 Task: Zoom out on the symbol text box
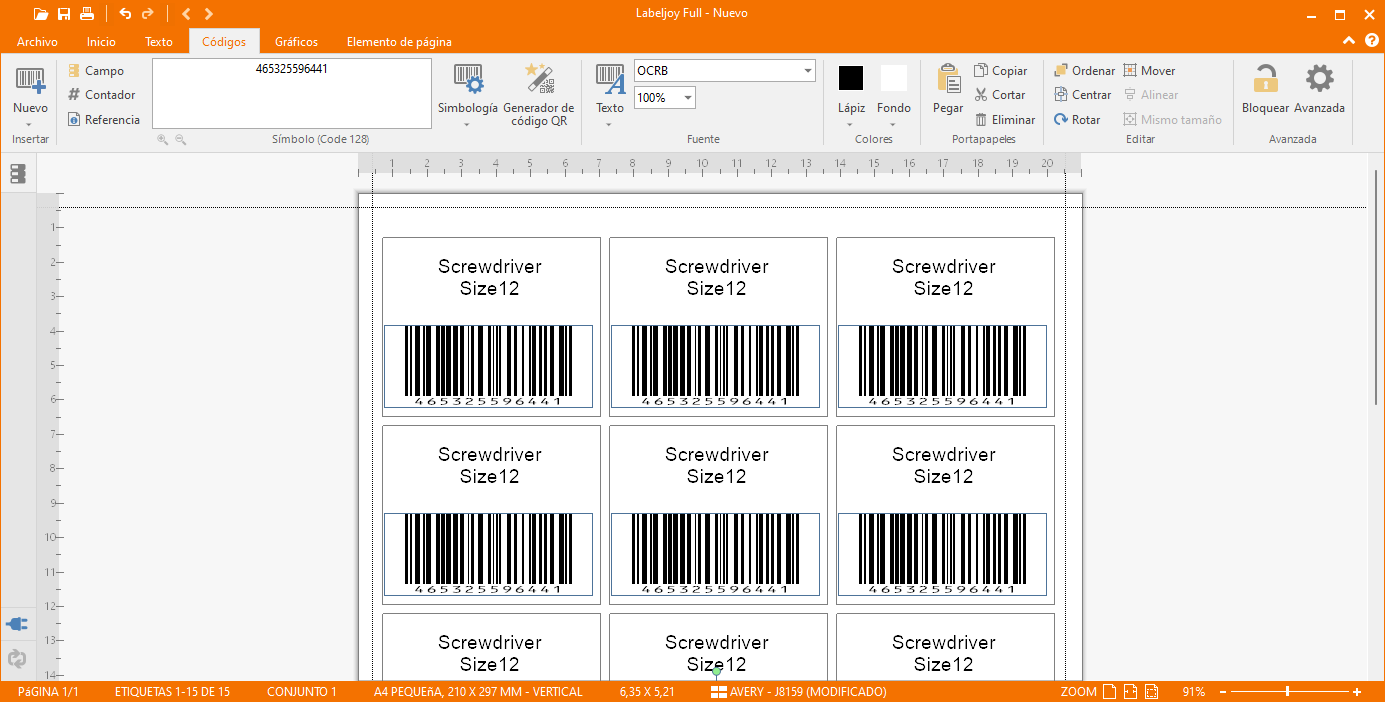(181, 140)
